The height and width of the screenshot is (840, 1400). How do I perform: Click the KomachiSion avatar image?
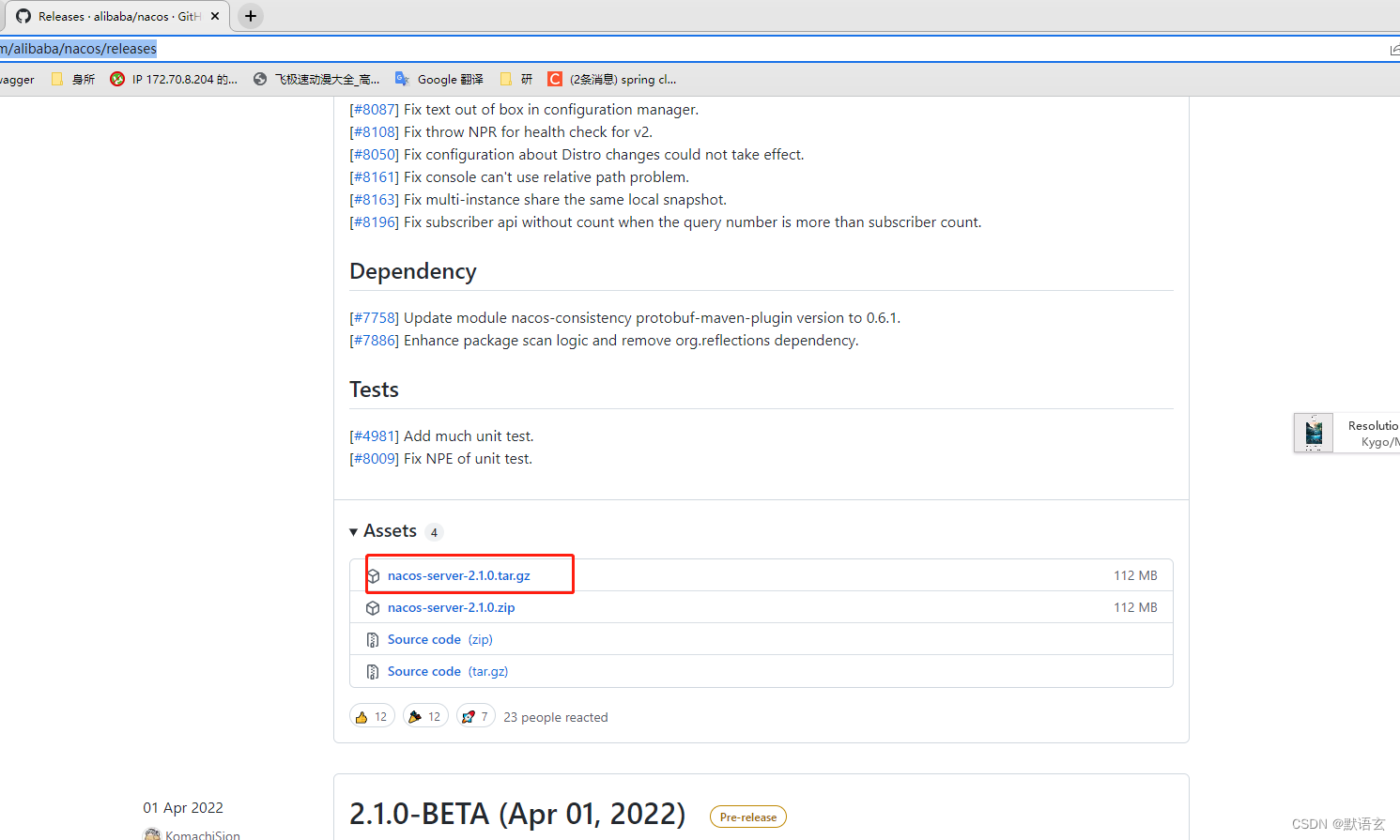[152, 834]
